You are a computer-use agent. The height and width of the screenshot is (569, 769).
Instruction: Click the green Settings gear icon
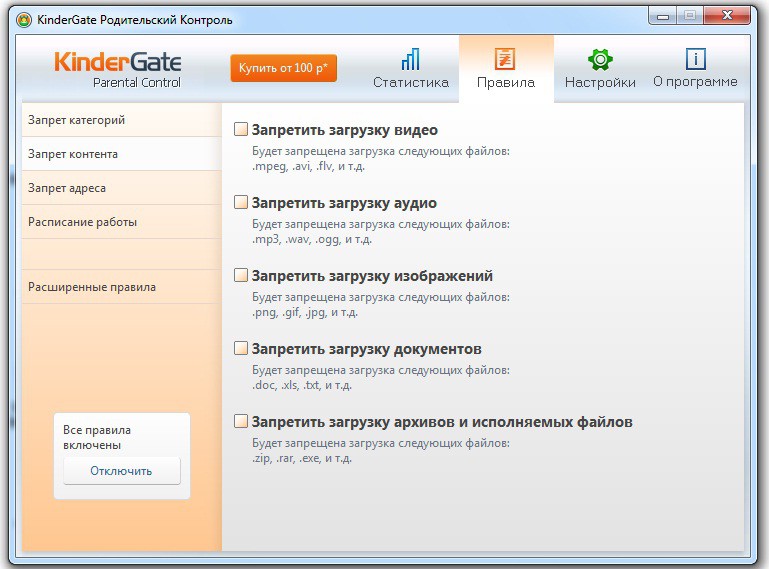(x=600, y=58)
